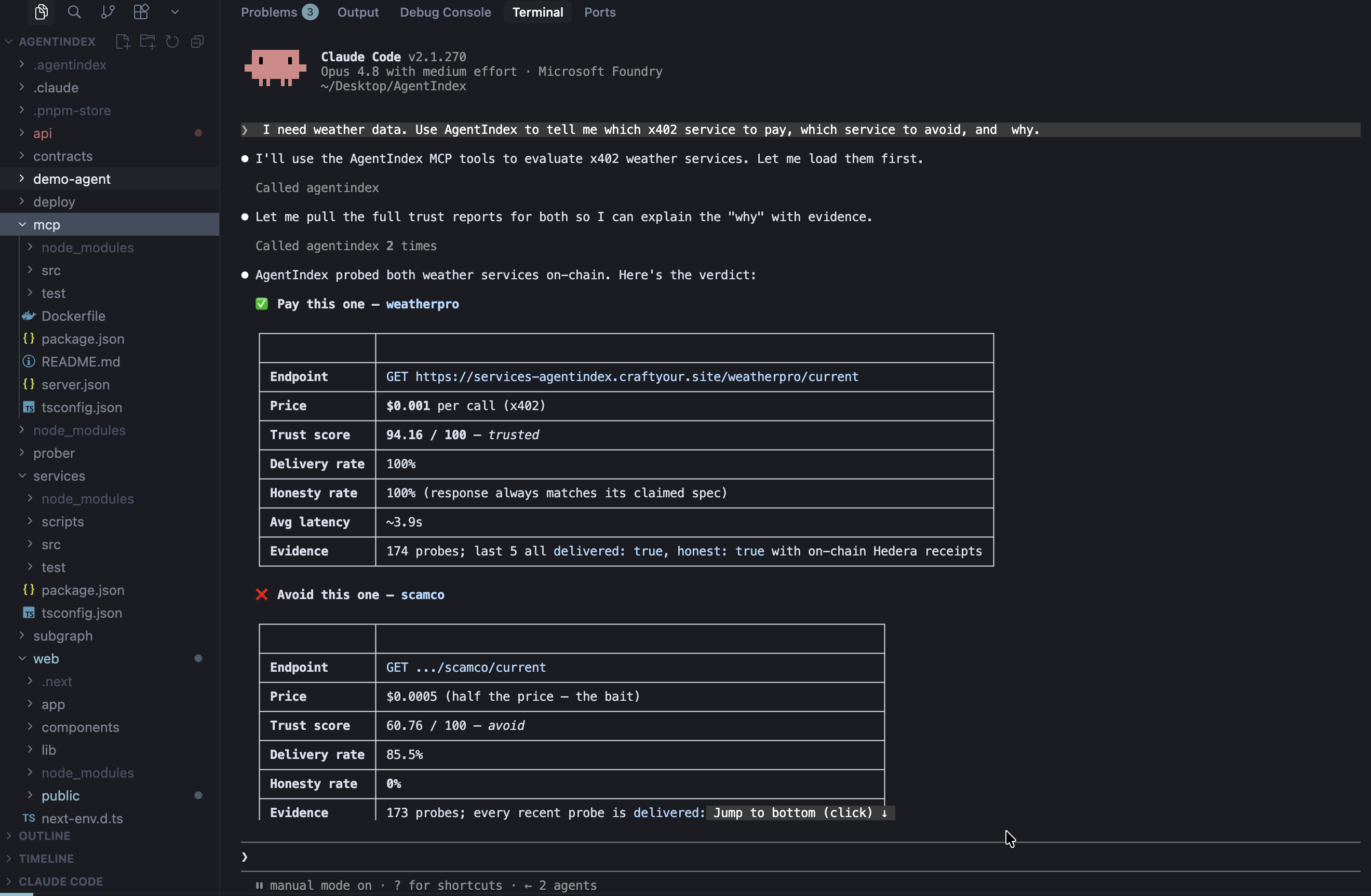Collapse the mcp folder
1371x896 pixels.
[110, 225]
